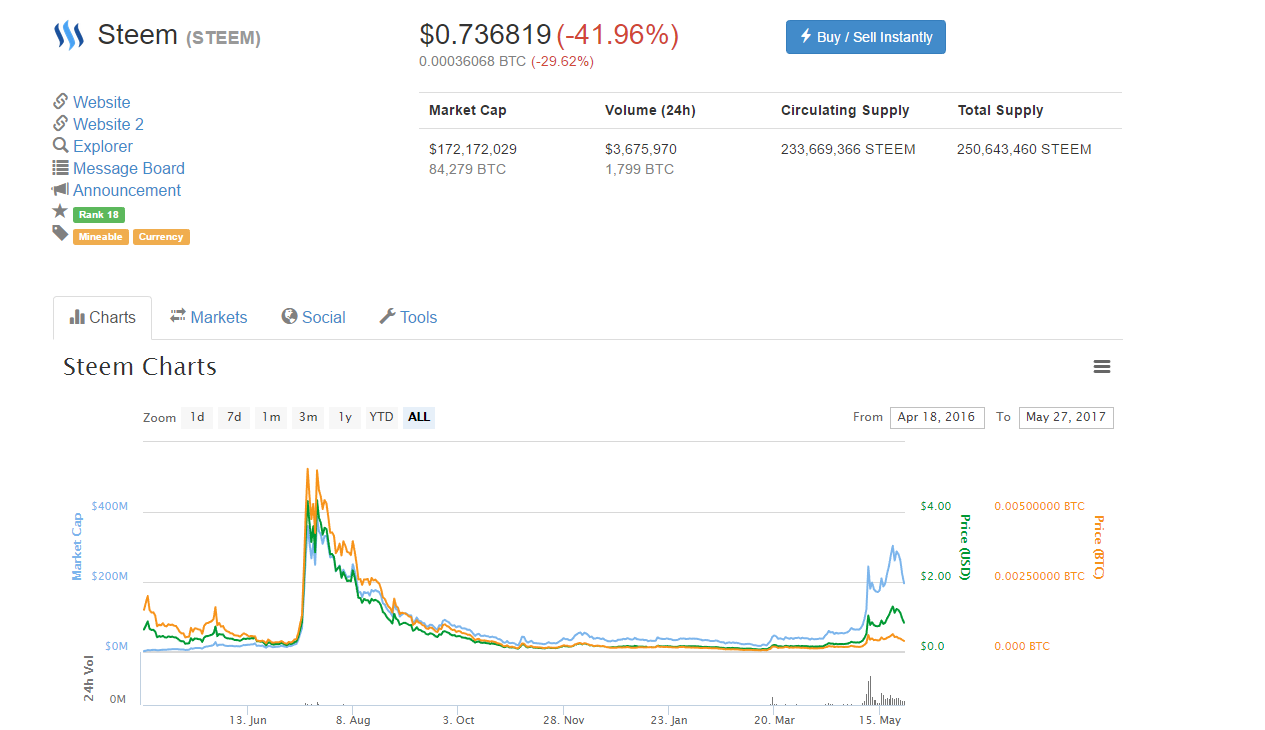Click the Circulating Supply column header
This screenshot has width=1265, height=730.
[845, 110]
